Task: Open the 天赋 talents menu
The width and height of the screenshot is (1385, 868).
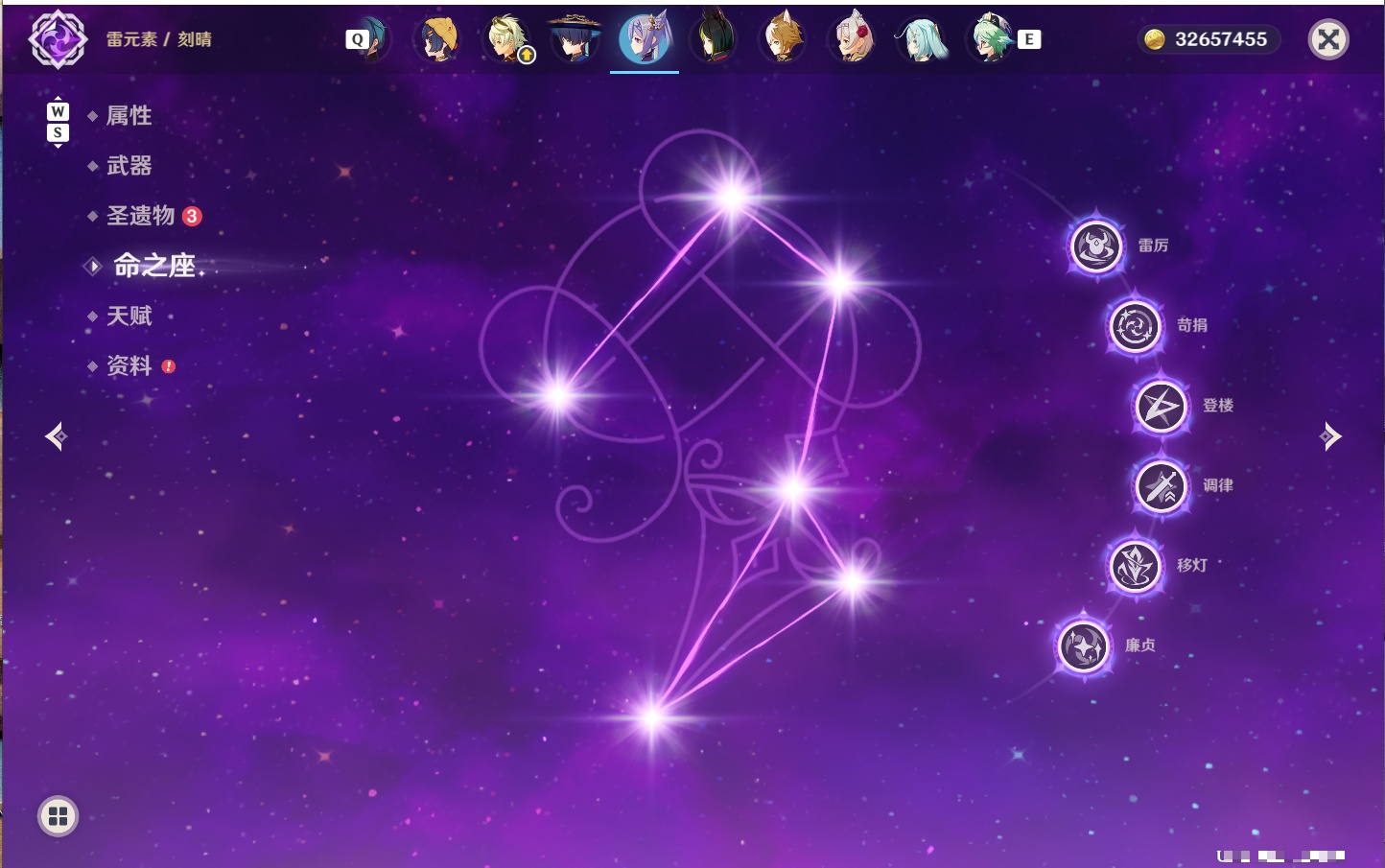Action: tap(129, 316)
